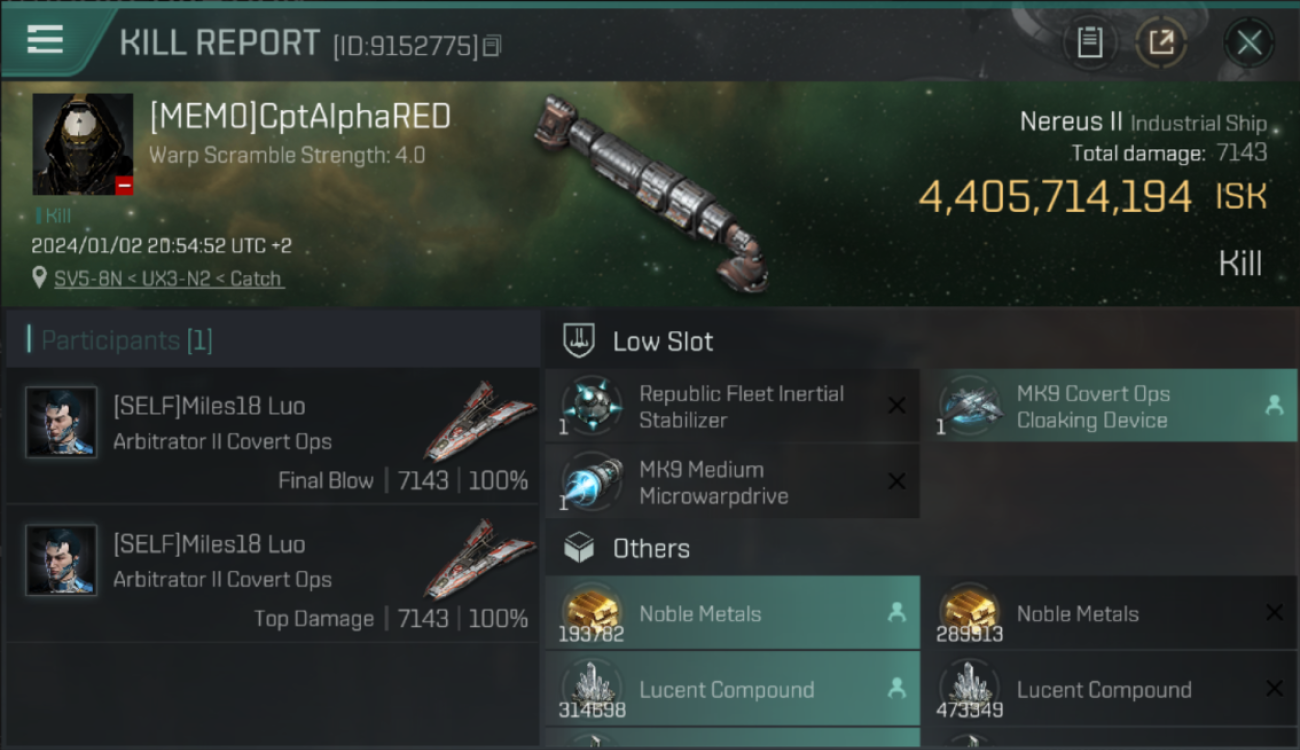Click the Nereus II ship image
Viewport: 1300px width, 750px height.
pos(650,192)
